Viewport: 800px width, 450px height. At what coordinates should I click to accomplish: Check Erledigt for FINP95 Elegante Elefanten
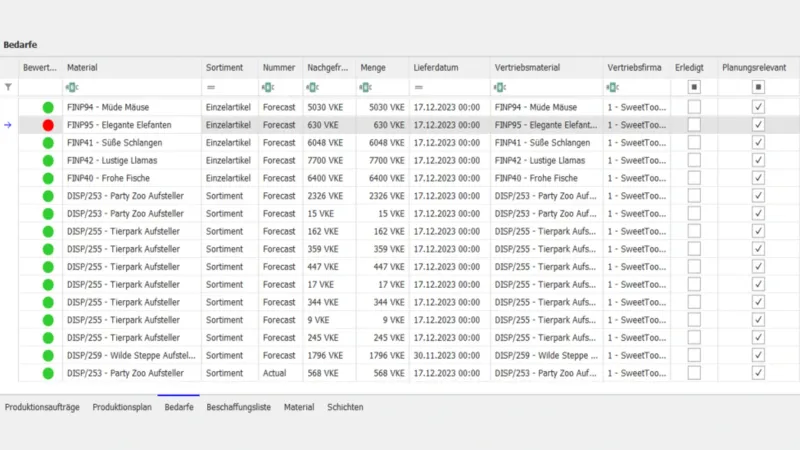coord(694,125)
